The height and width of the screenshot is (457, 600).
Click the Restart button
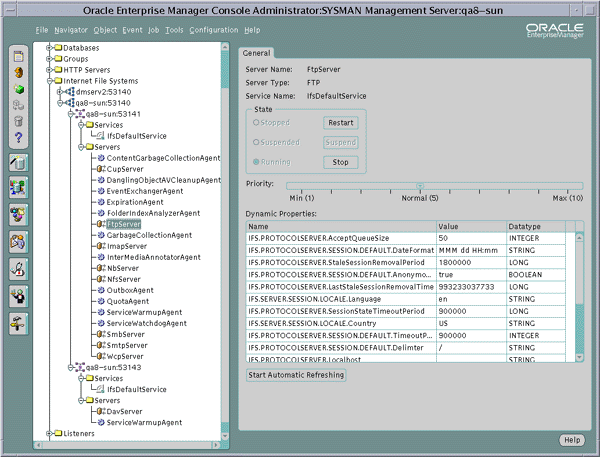341,123
